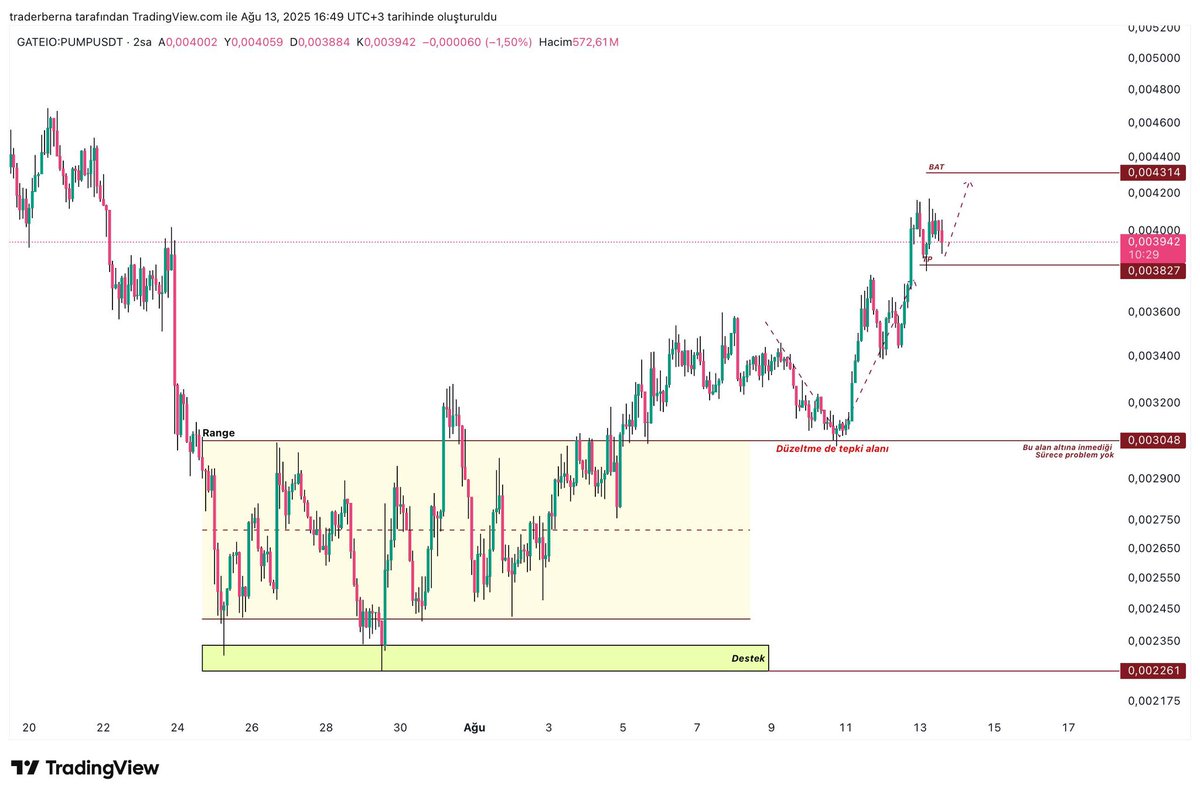Screen dimensions: 1200x796
Task: Click the 0,003048 price tag
Action: (x=1154, y=440)
